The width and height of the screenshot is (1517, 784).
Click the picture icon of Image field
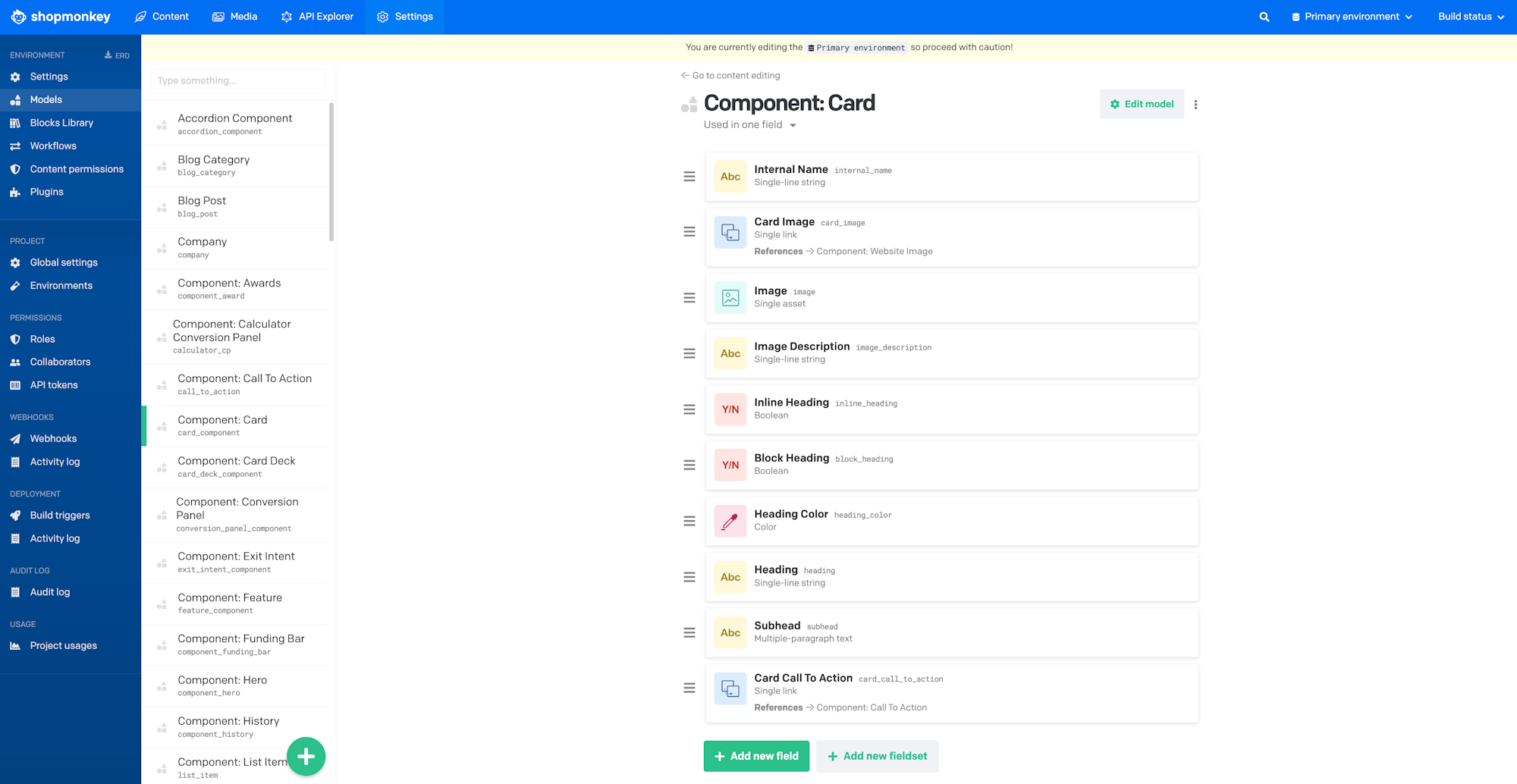(730, 298)
